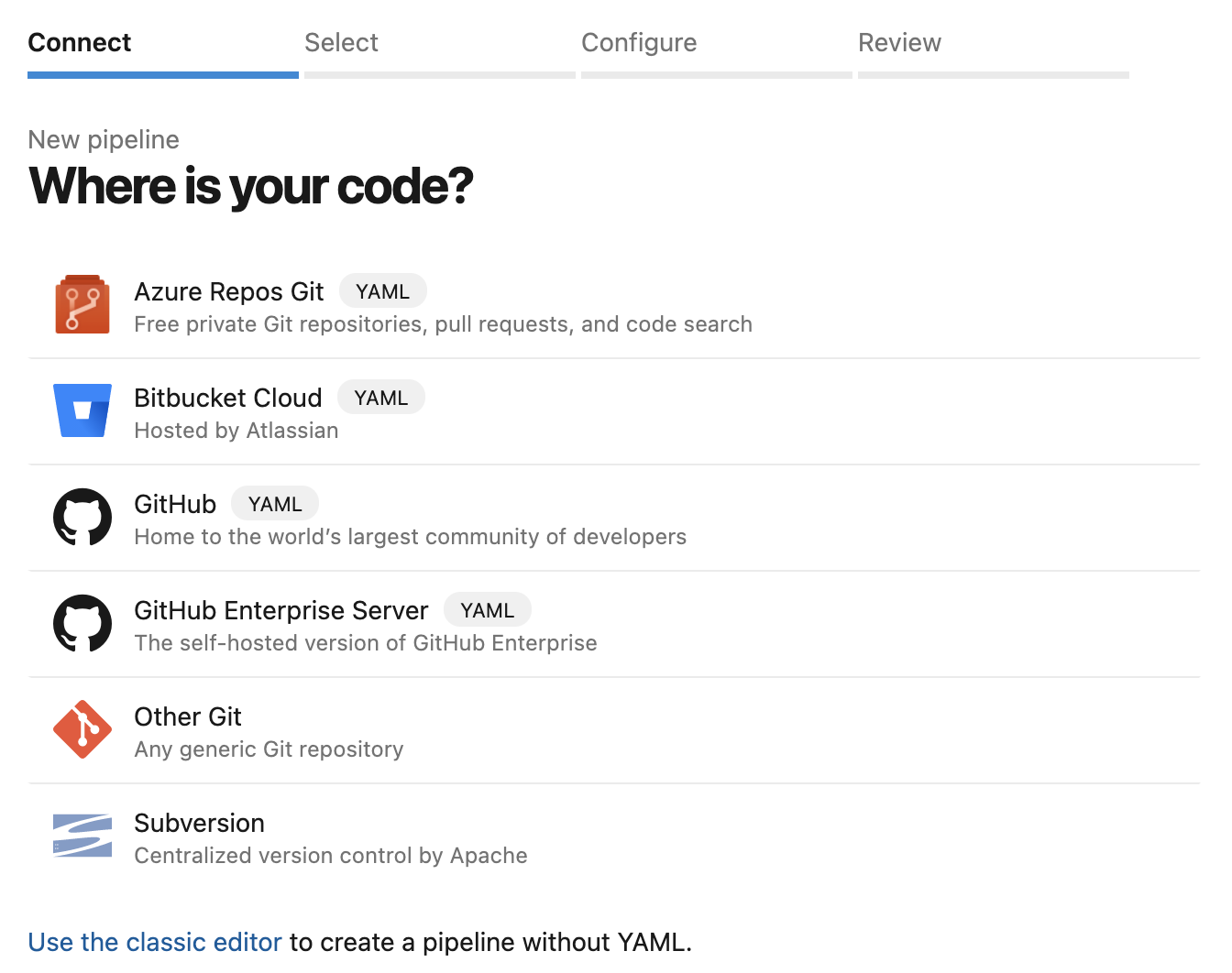Viewport: 1232px width, 973px height.
Task: Click the YAML badge beside GitHub
Action: click(275, 504)
